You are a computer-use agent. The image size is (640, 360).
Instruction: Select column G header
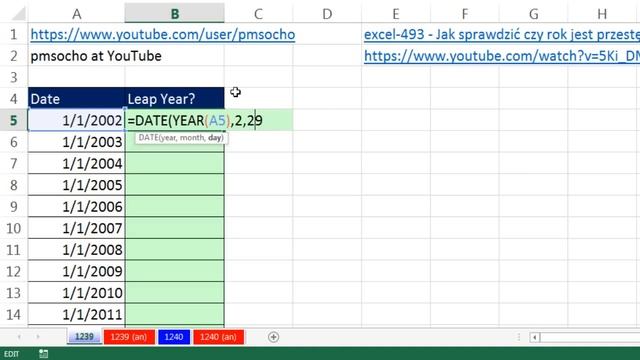(533, 14)
